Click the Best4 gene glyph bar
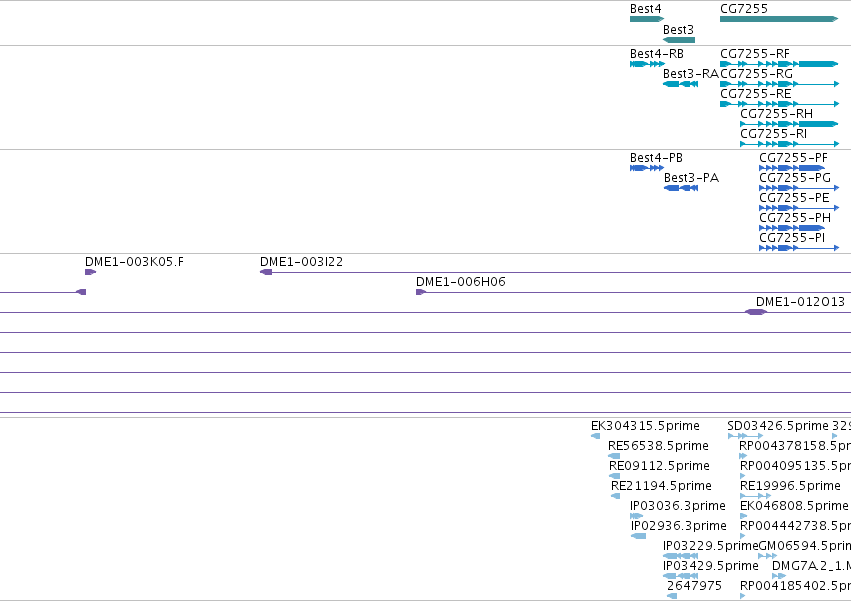This screenshot has width=851, height=601. tap(646, 19)
